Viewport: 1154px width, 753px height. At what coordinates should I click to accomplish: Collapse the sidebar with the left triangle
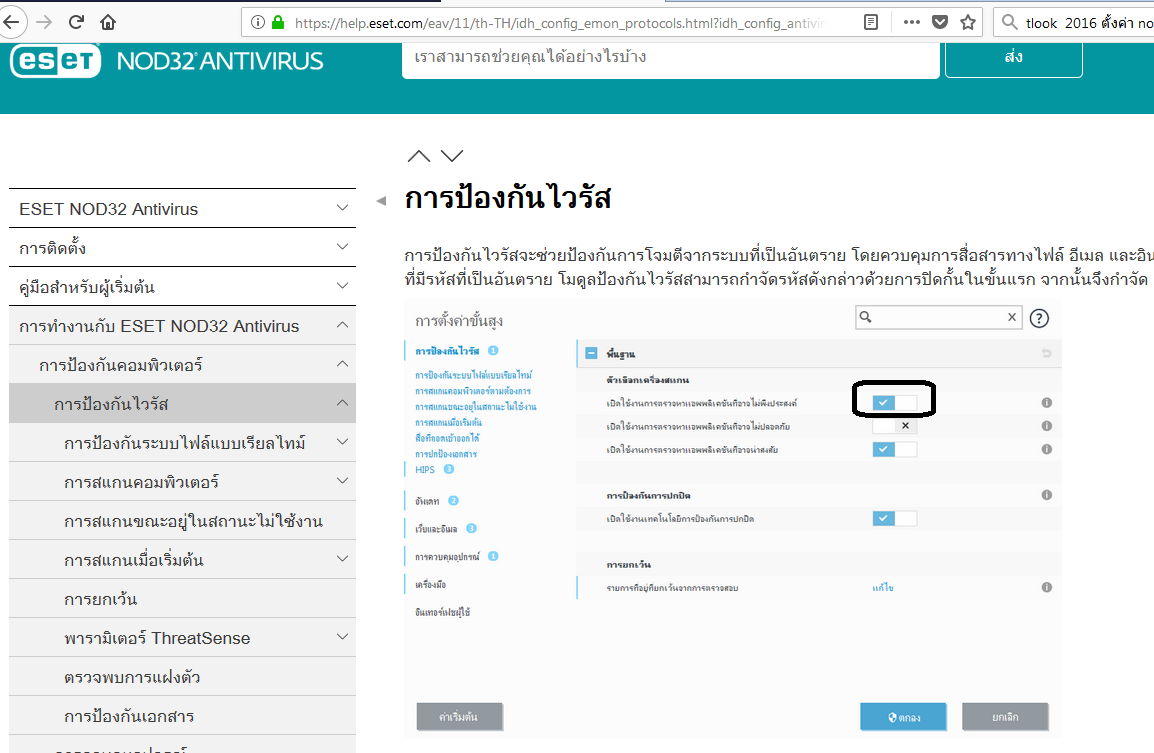(381, 200)
